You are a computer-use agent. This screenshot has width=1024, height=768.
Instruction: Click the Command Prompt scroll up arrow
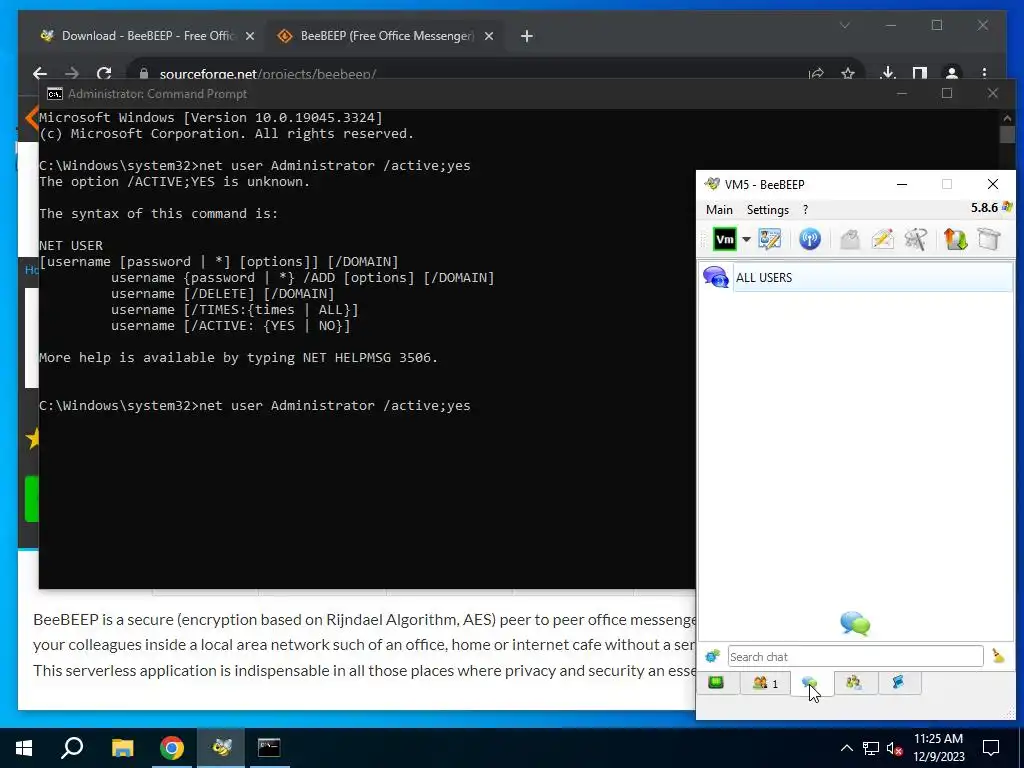pyautogui.click(x=1007, y=118)
